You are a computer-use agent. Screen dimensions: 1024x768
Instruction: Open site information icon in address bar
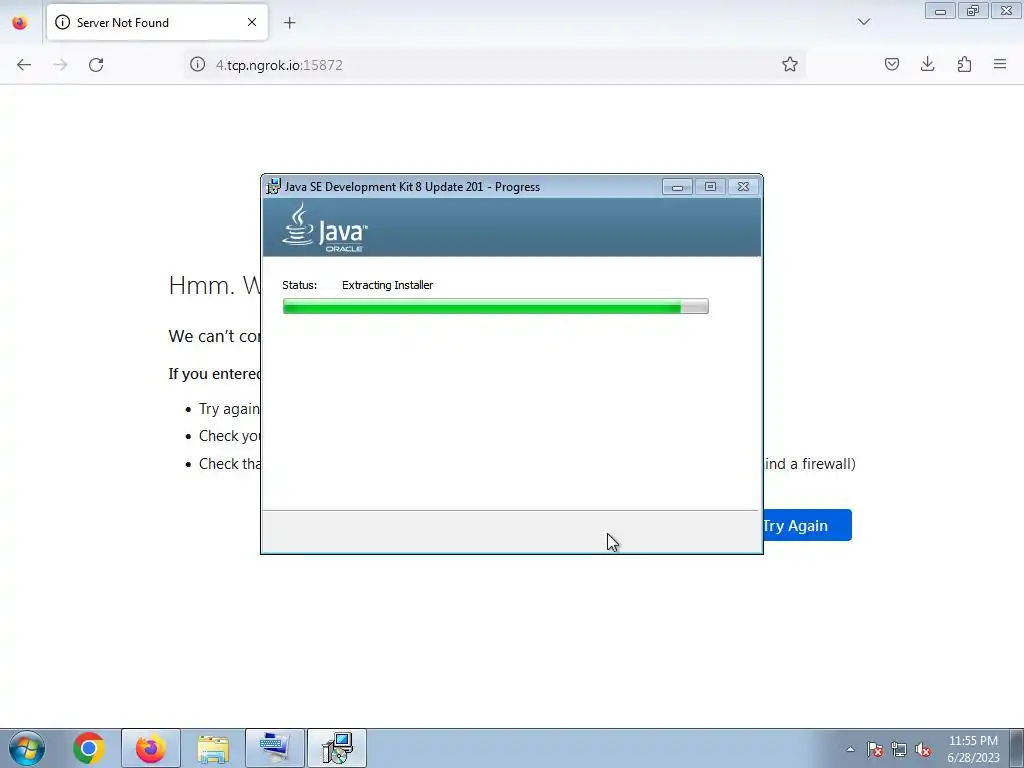[x=197, y=64]
